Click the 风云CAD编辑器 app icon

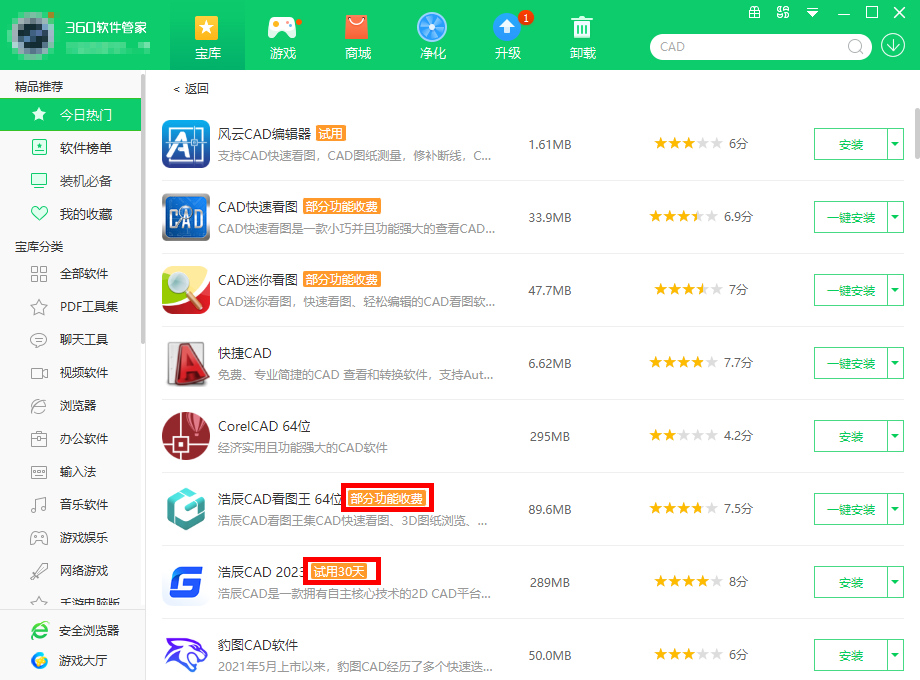186,144
